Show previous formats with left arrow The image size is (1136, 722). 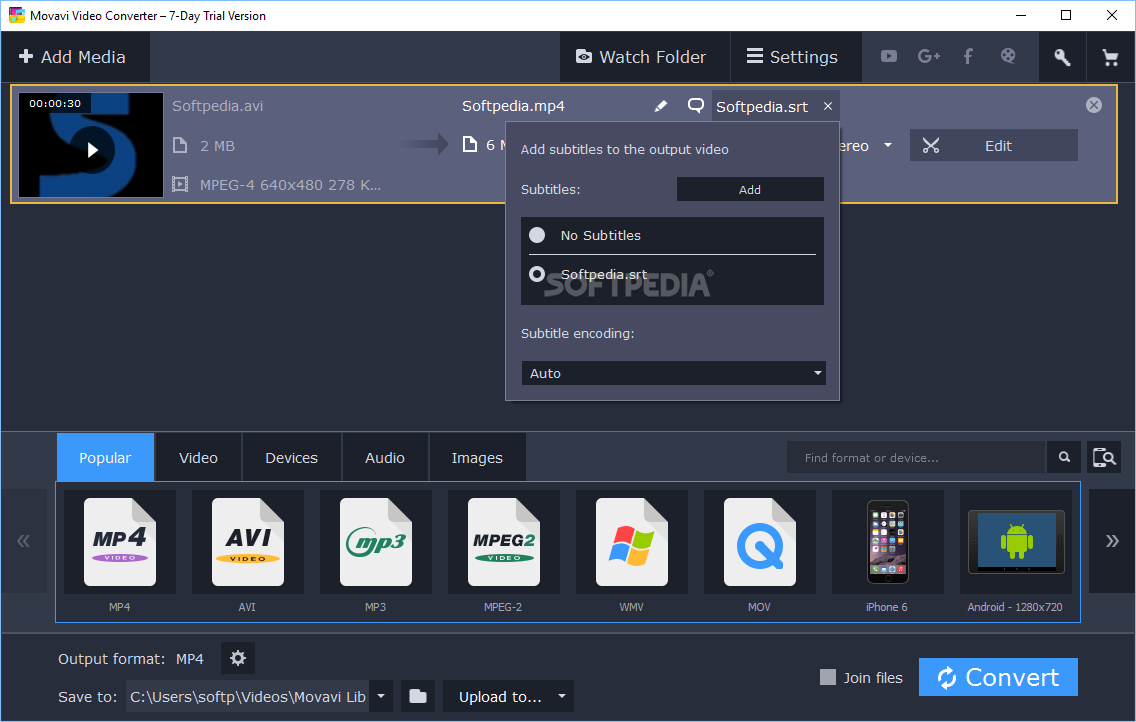point(24,541)
